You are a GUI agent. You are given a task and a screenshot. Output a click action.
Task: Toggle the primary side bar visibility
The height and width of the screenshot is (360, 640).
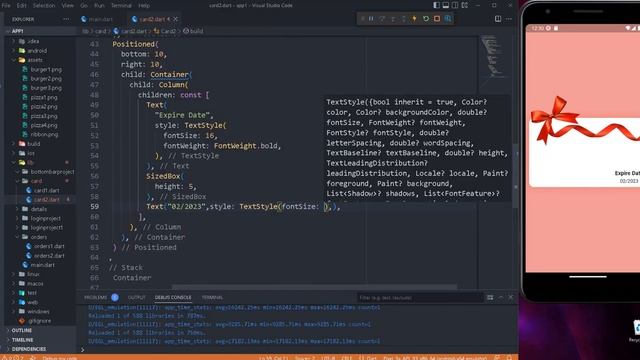(436, 5)
